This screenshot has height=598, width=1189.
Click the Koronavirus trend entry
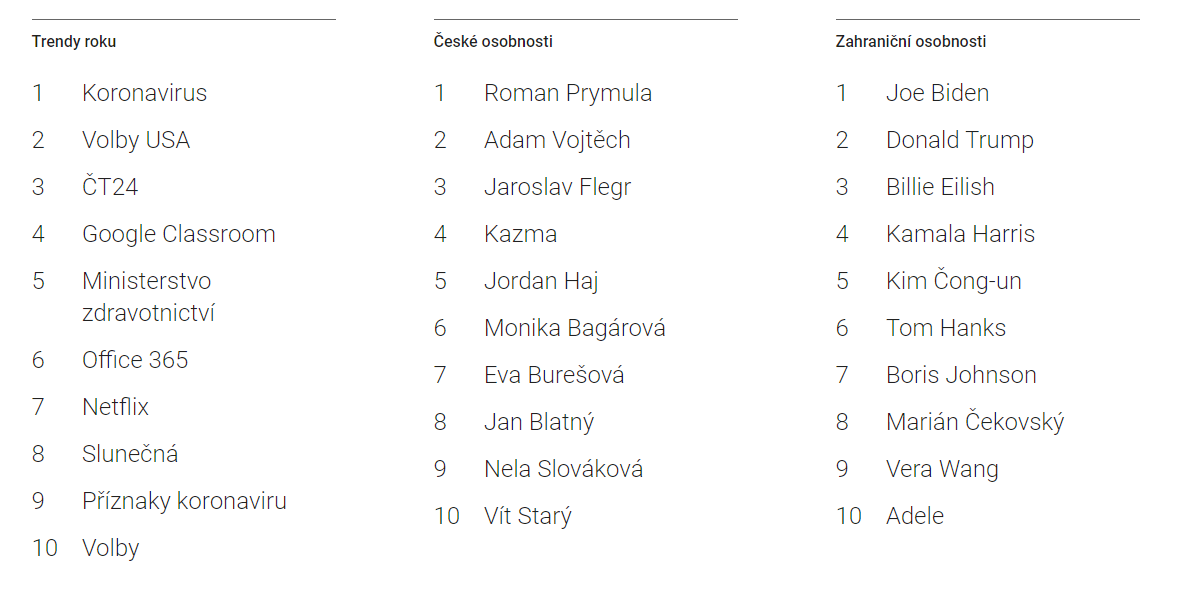click(144, 93)
